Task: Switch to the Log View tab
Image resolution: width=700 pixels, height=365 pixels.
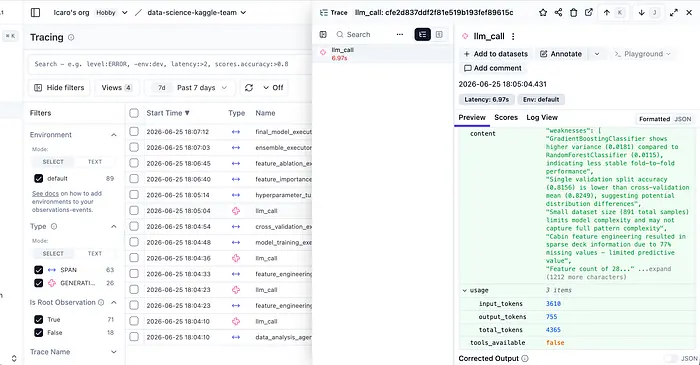Action: (x=542, y=117)
